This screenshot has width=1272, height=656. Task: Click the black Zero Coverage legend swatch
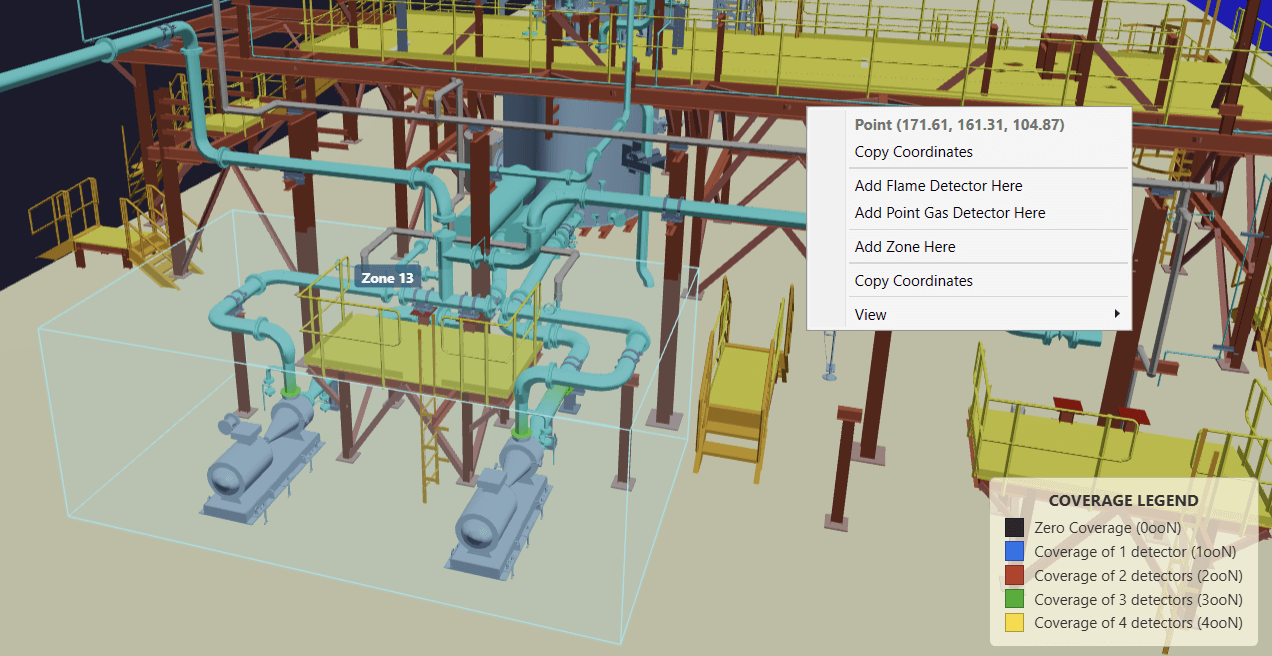pos(1014,527)
